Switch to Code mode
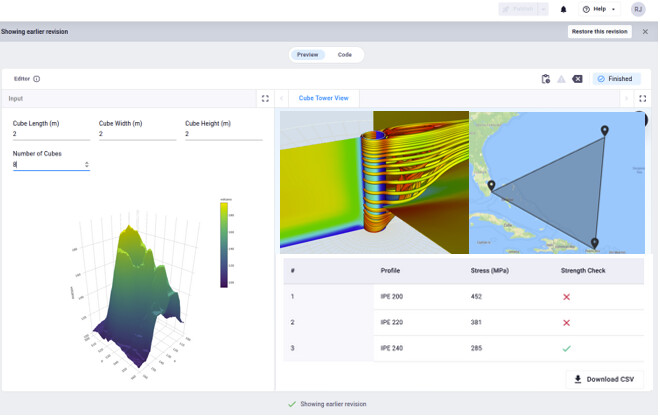Screen dimensions: 660x416 click(x=344, y=55)
